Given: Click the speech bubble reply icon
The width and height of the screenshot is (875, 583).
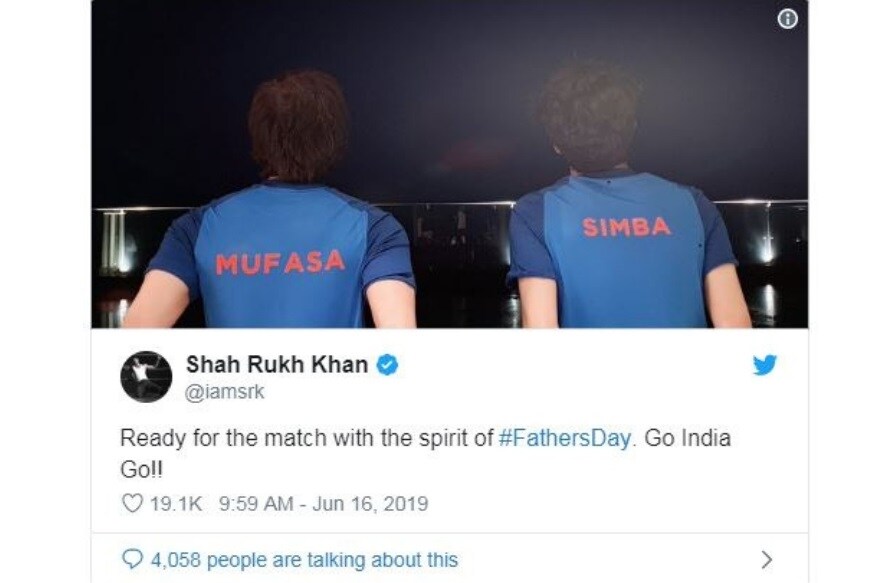Looking at the screenshot, I should pyautogui.click(x=132, y=559).
